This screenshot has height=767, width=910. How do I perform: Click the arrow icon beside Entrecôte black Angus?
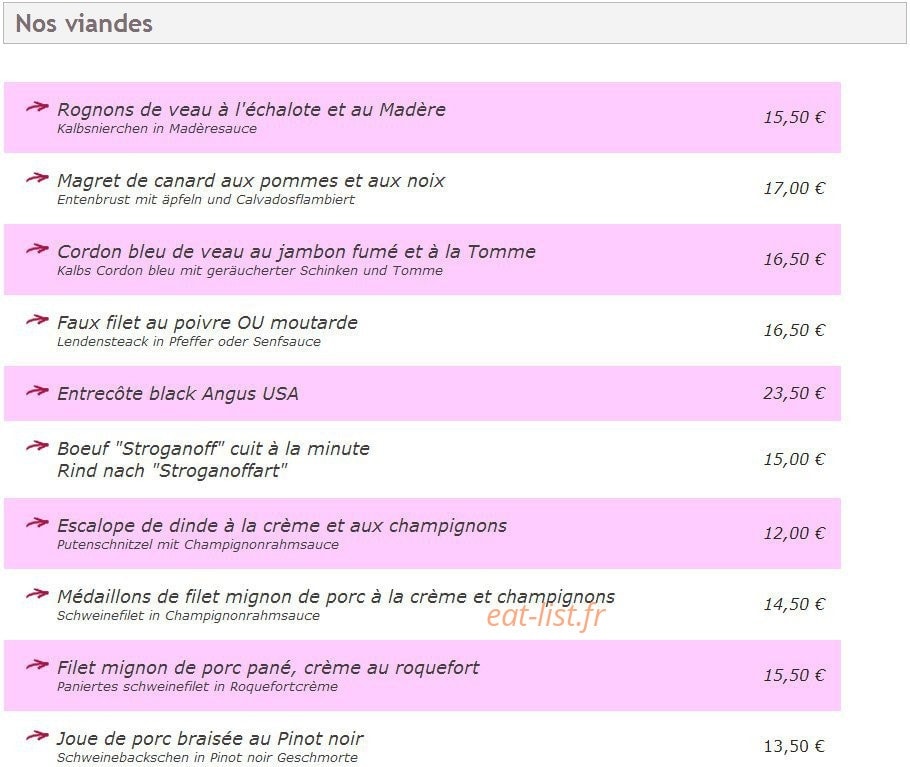coord(37,391)
